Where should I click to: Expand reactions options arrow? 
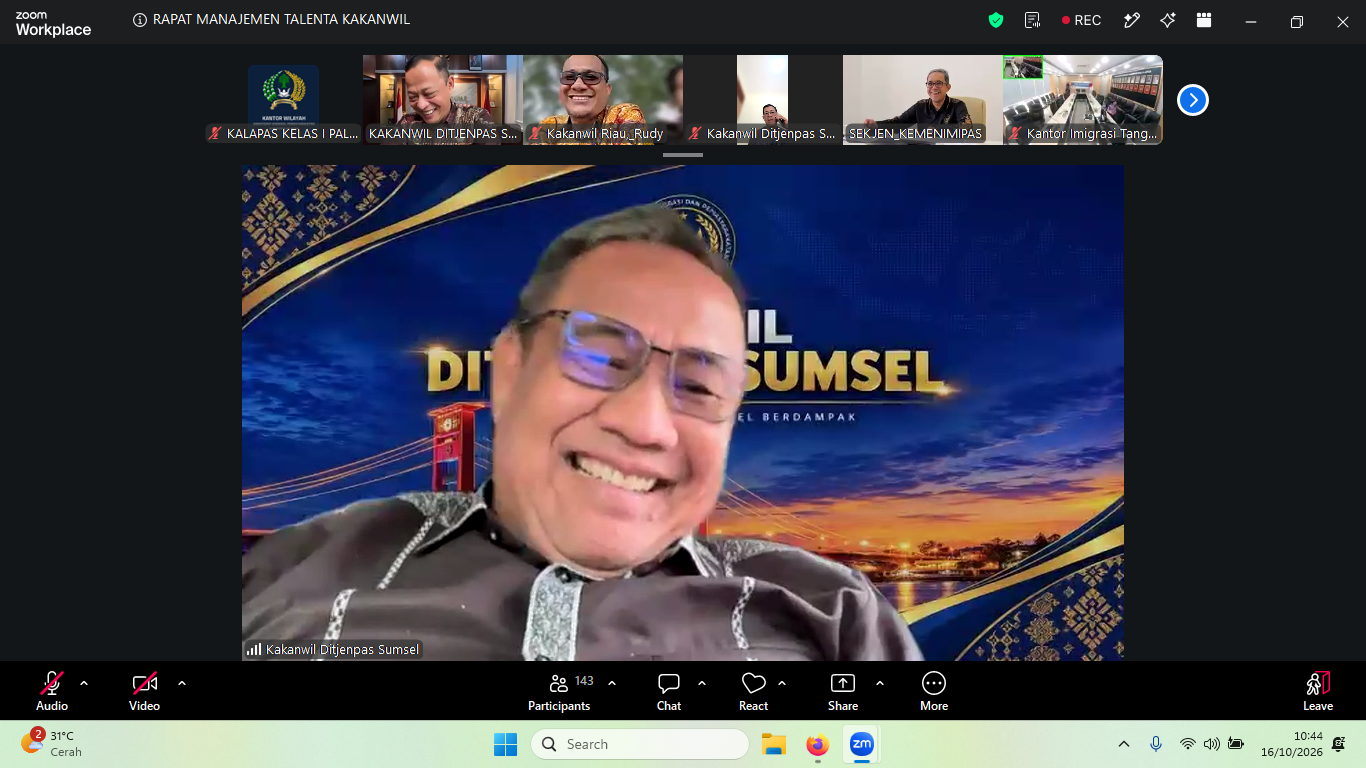click(x=782, y=684)
